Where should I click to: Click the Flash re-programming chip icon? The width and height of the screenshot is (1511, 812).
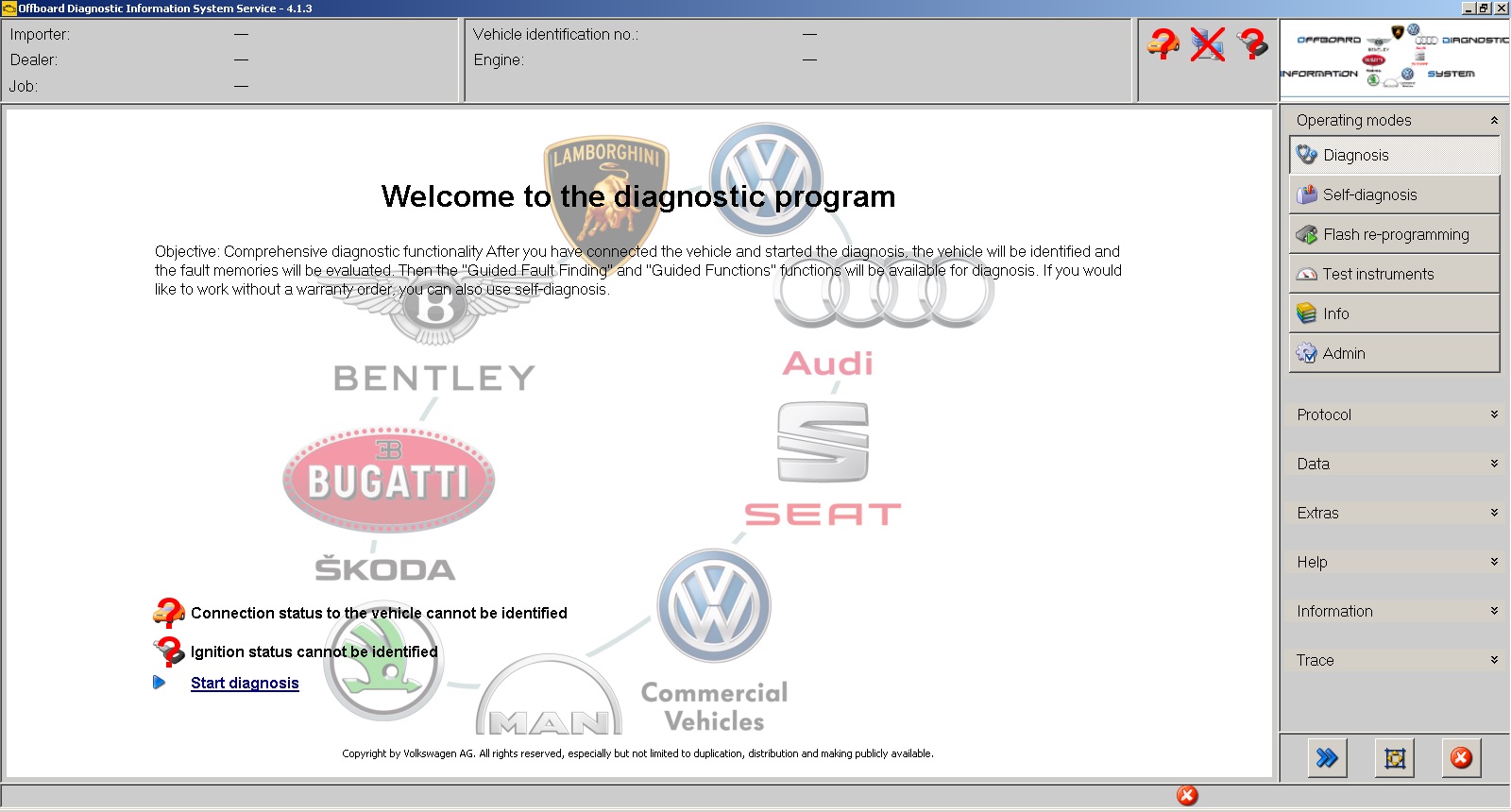coord(1307,234)
